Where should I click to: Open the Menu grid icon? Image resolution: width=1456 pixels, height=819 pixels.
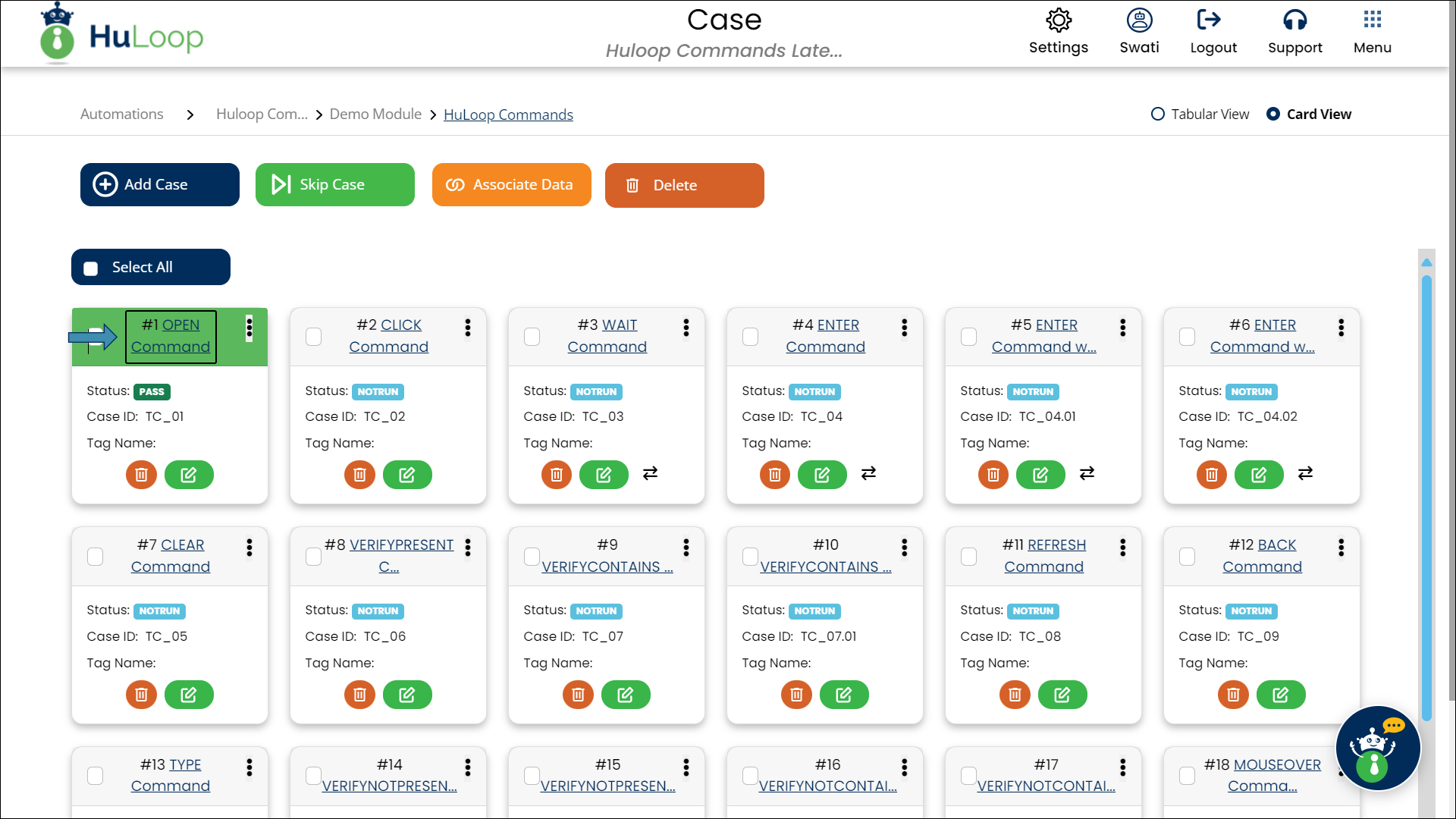pos(1373,20)
